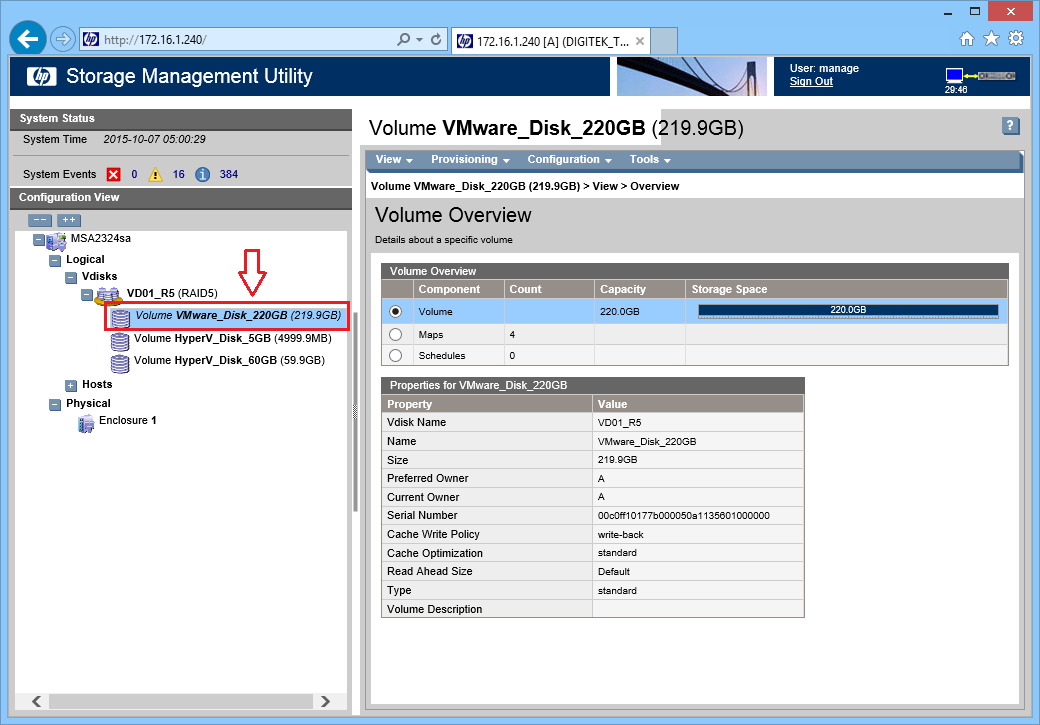This screenshot has width=1040, height=725.
Task: Select Enclosure 1 in tree
Action: pyautogui.click(x=128, y=420)
